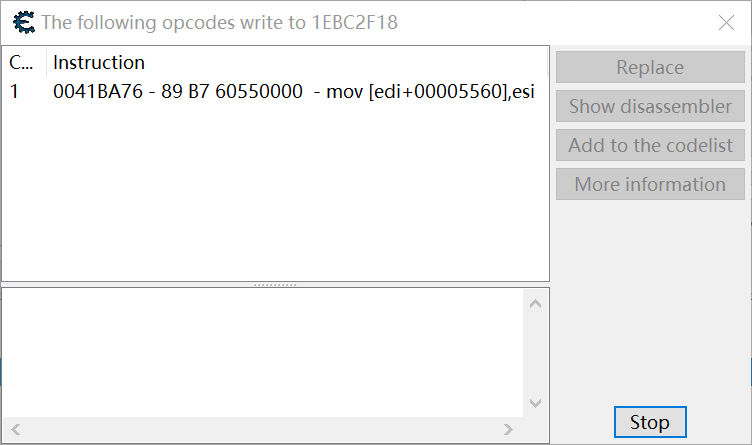The height and width of the screenshot is (445, 752).
Task: Click Add to the codelist
Action: click(x=650, y=145)
